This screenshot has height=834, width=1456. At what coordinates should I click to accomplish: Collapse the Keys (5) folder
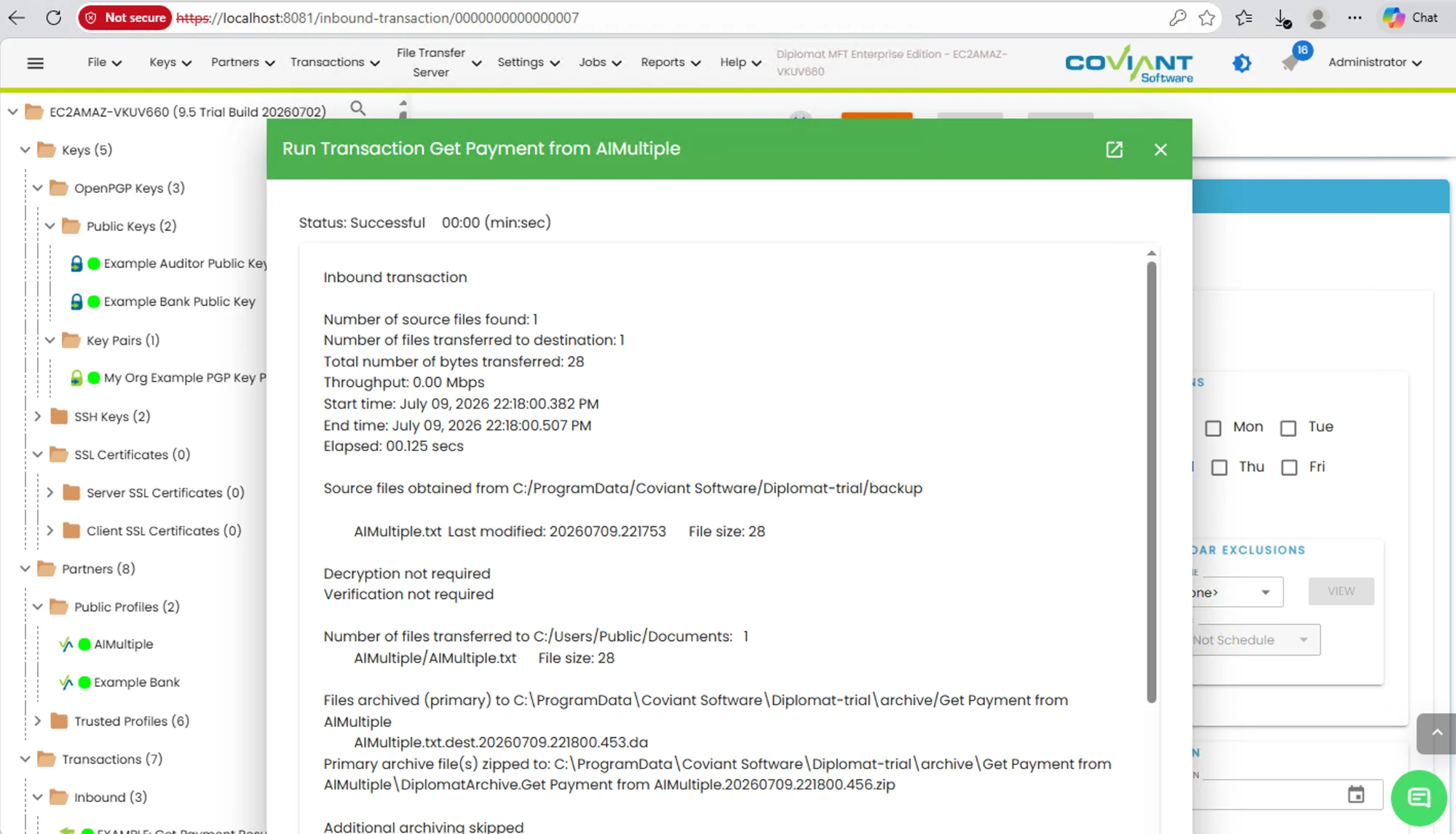25,149
